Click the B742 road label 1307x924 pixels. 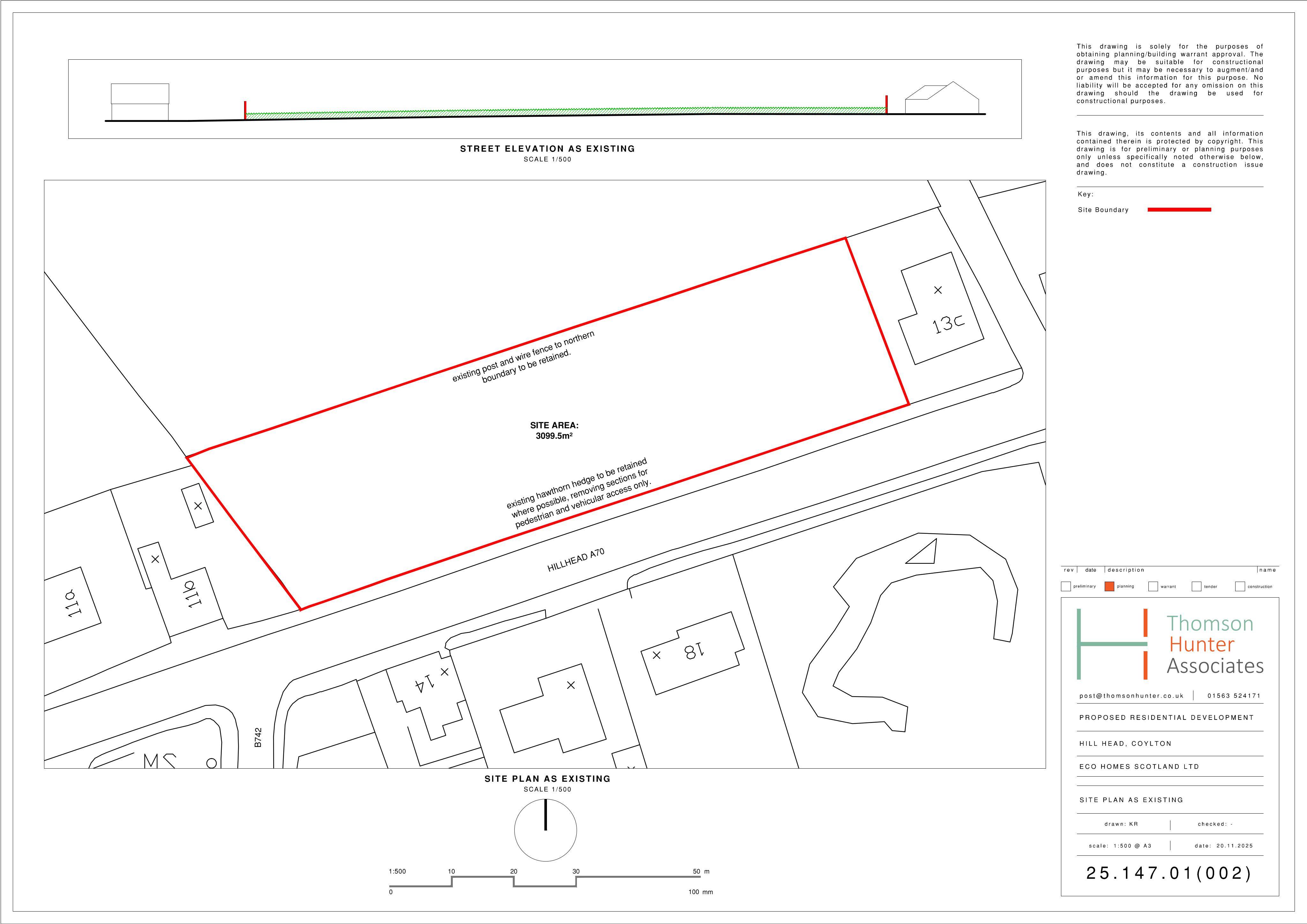click(x=258, y=737)
